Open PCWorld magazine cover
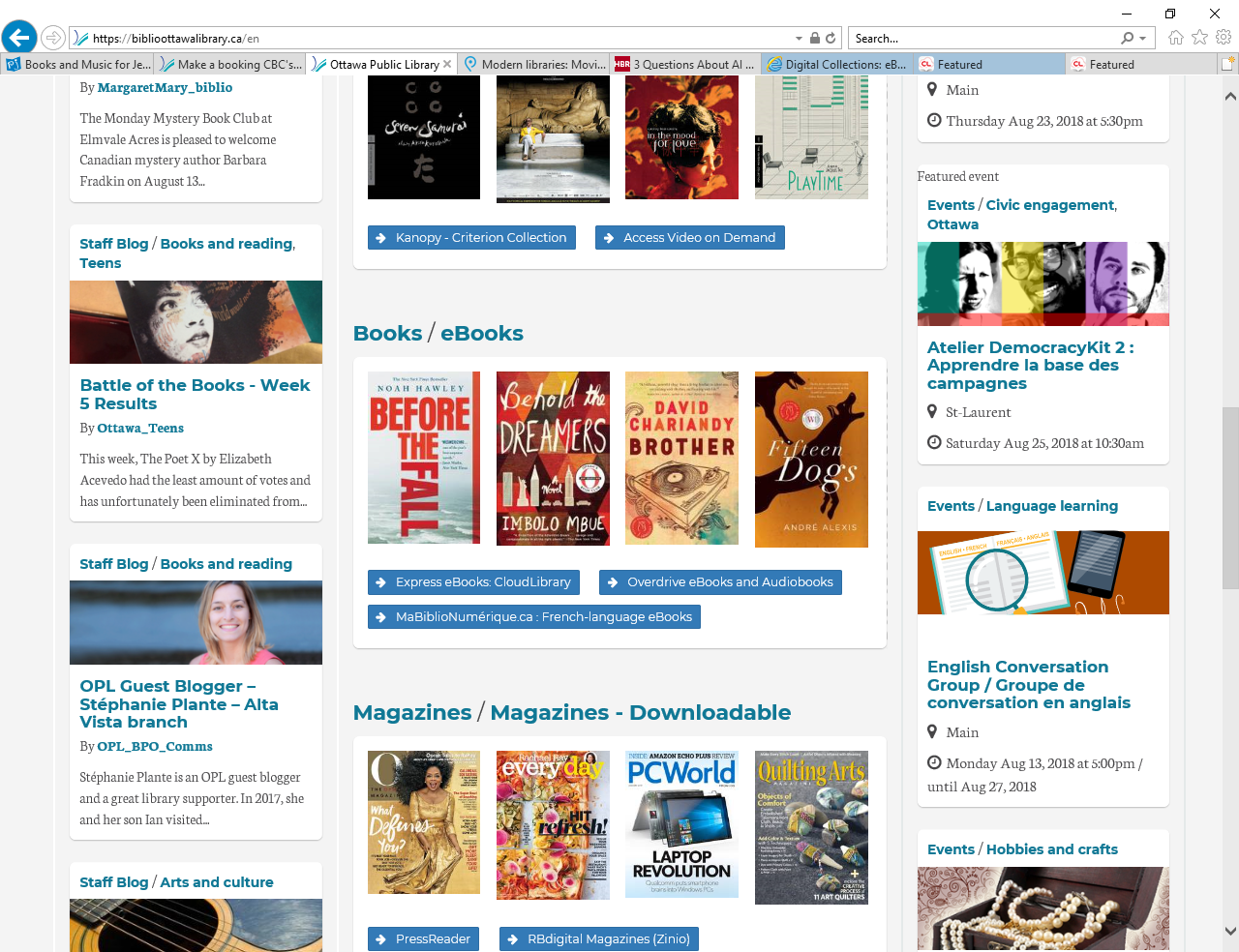1239x952 pixels. pyautogui.click(x=681, y=824)
